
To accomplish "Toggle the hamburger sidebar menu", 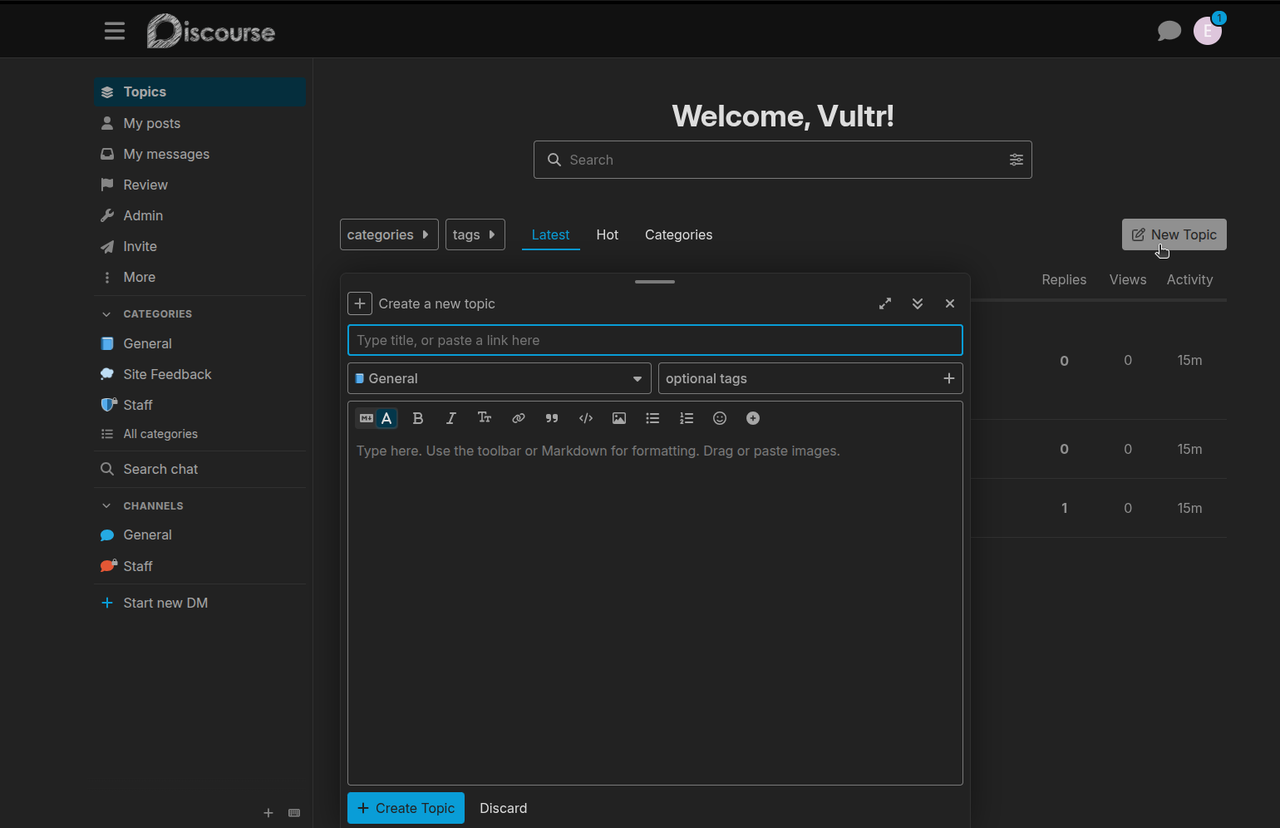I will [115, 31].
